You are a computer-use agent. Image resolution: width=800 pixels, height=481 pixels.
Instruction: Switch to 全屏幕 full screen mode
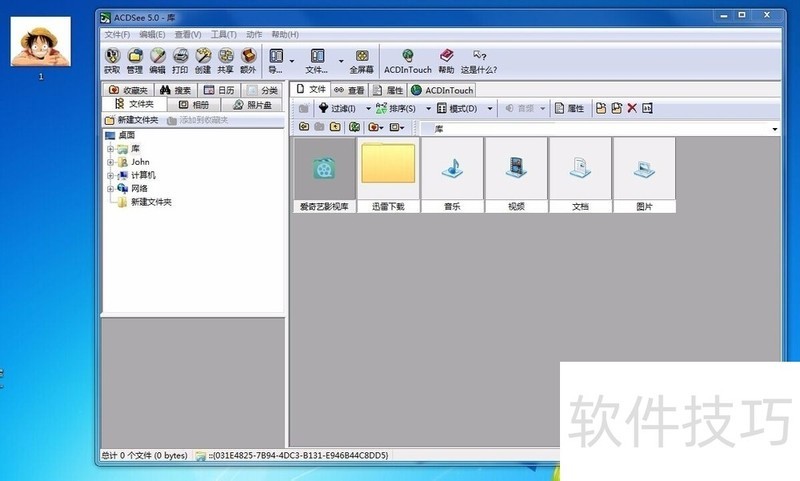point(362,61)
